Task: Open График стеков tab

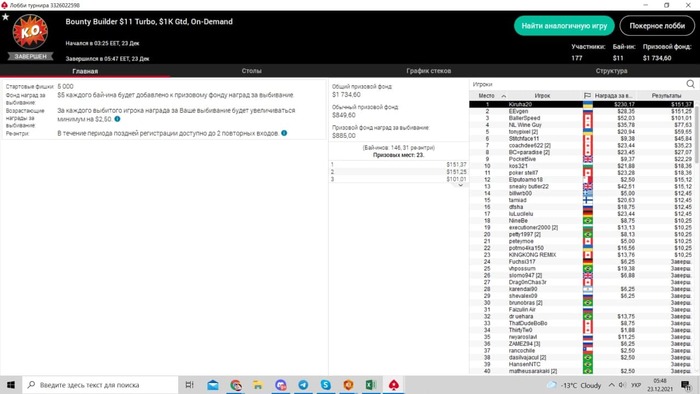Action: point(429,71)
